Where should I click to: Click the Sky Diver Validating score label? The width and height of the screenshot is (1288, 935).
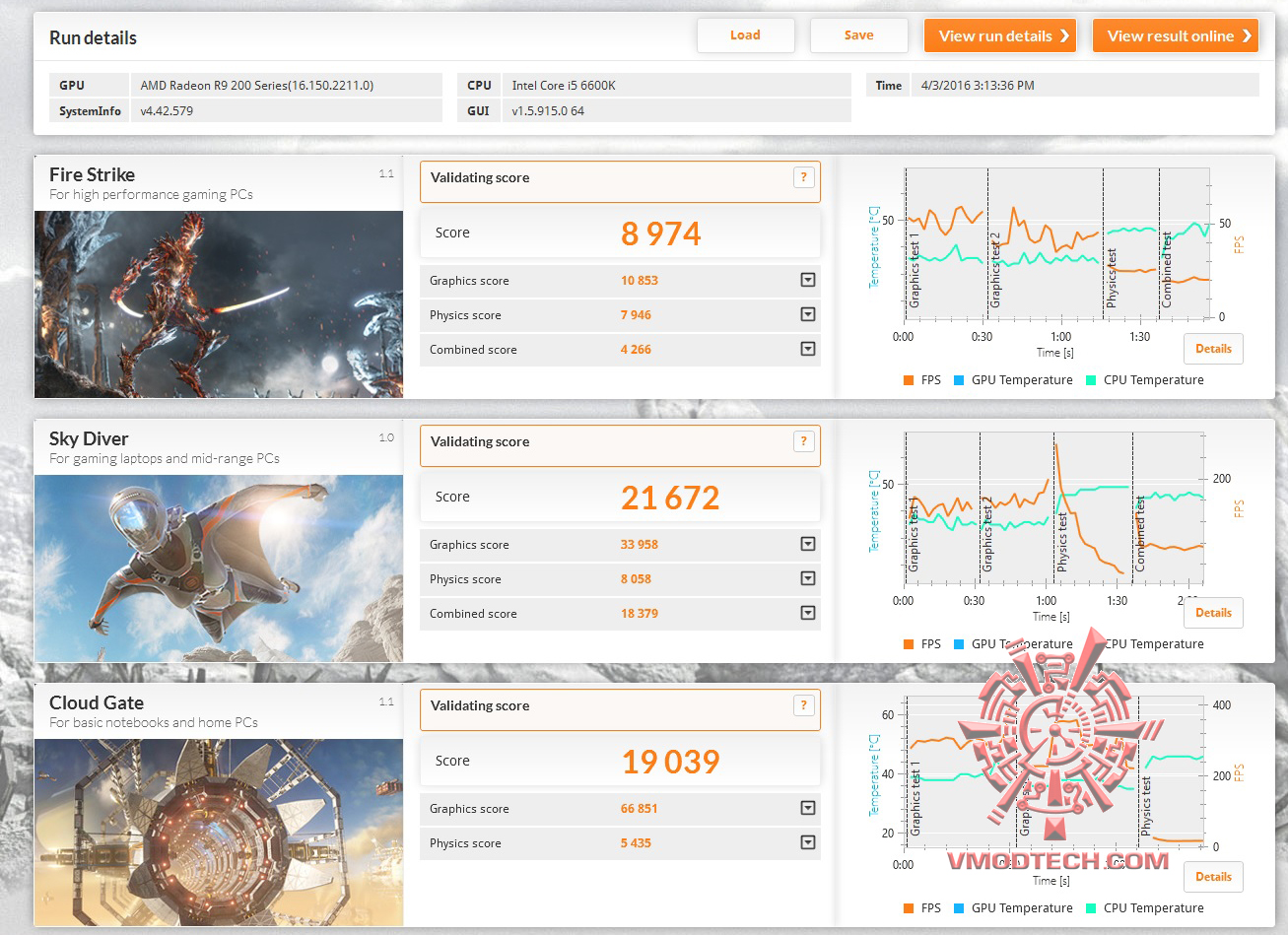pyautogui.click(x=480, y=442)
